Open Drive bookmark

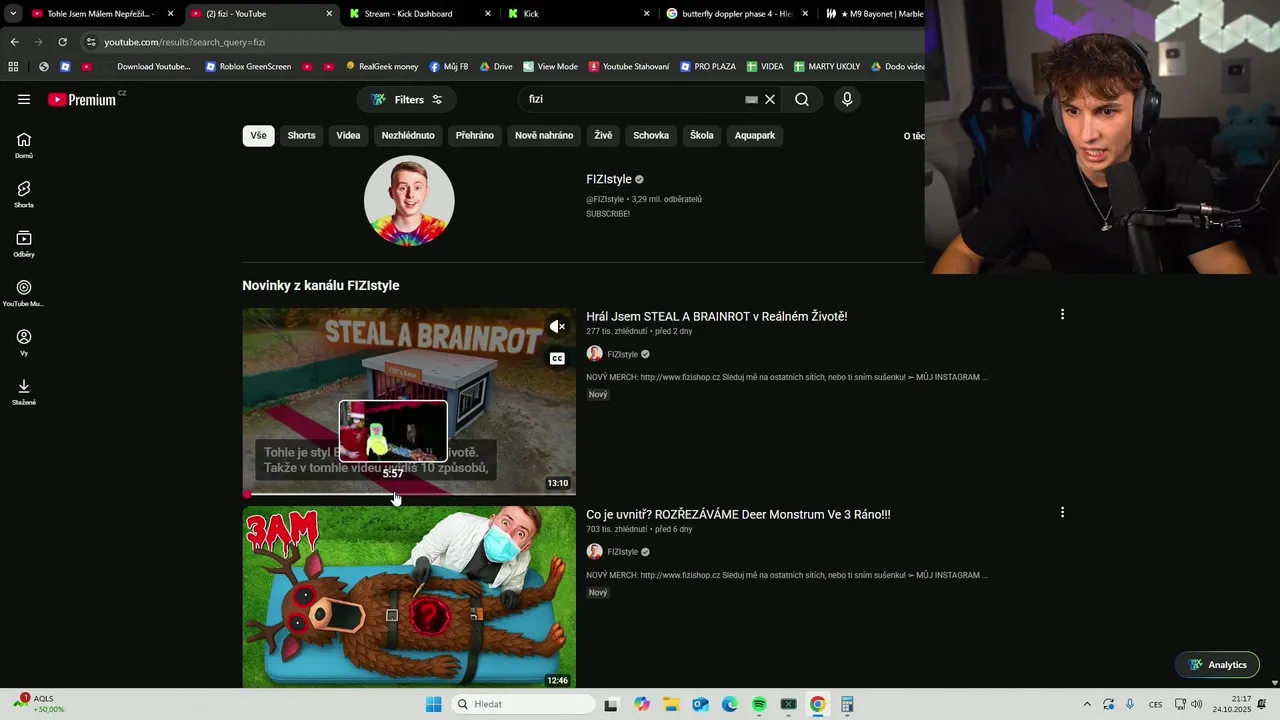point(496,67)
